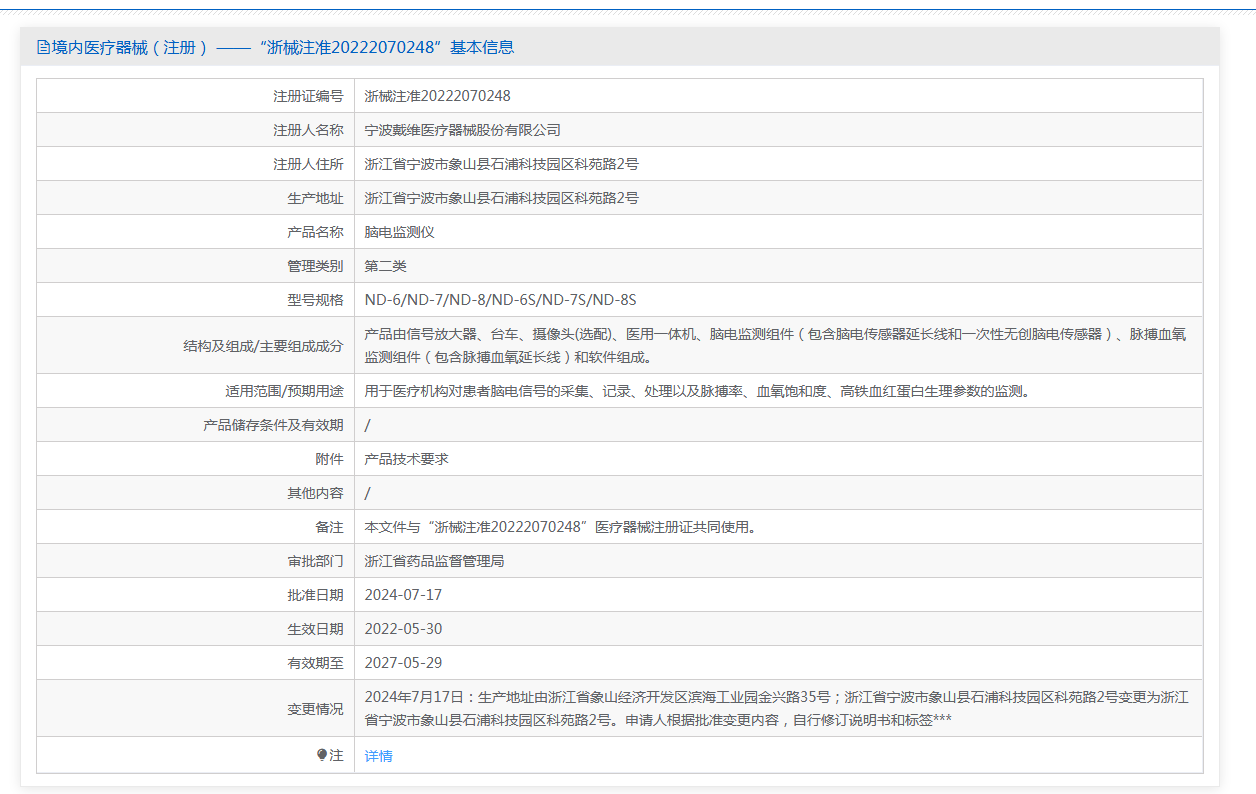Click the remark text starting 本文件与

[561, 527]
